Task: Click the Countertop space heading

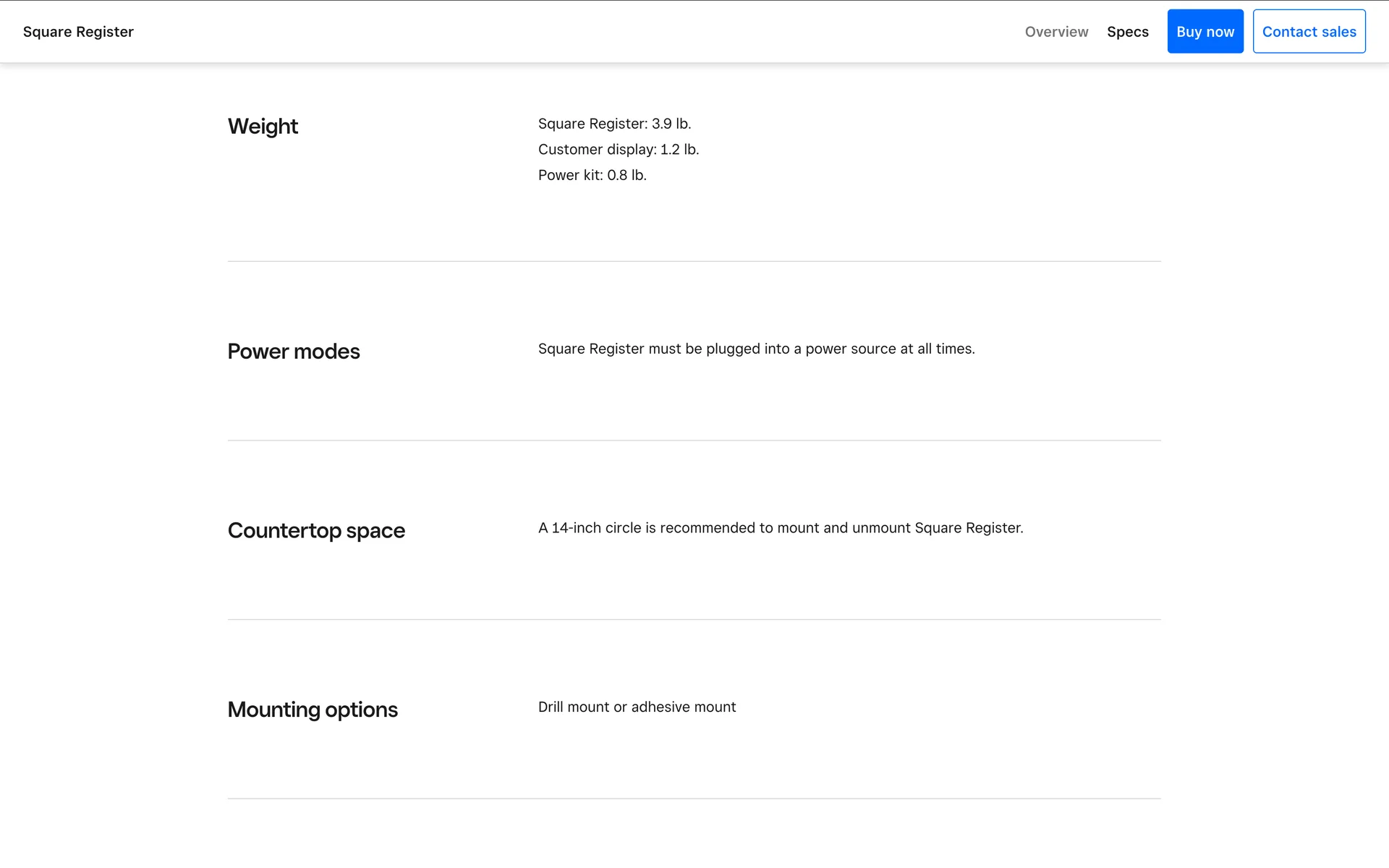Action: pos(316,531)
